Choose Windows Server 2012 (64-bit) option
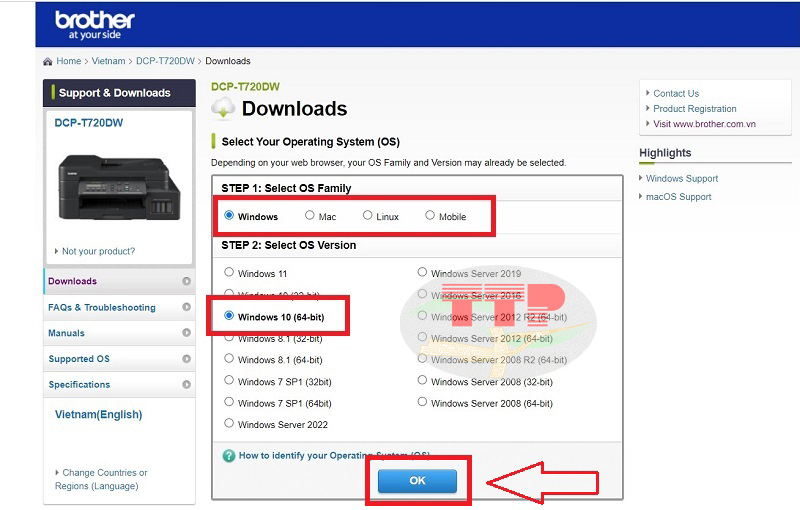 point(422,337)
